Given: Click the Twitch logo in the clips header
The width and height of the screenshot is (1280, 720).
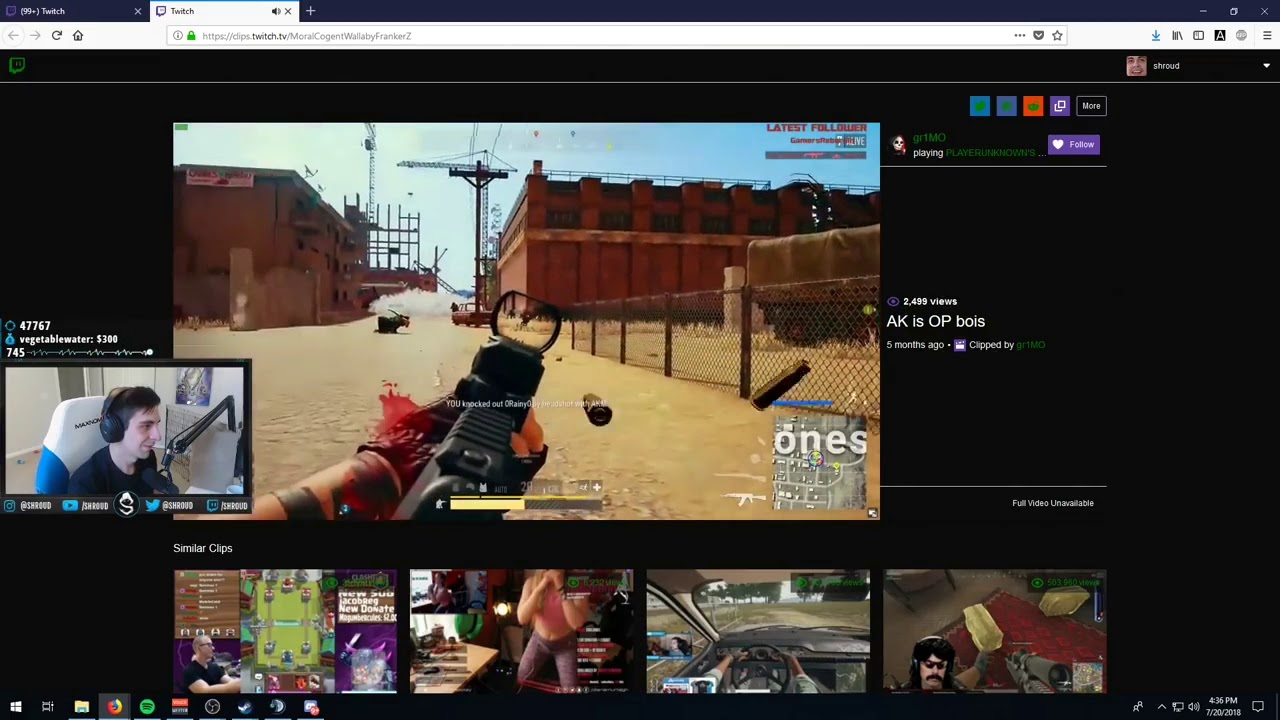Looking at the screenshot, I should 16,66.
